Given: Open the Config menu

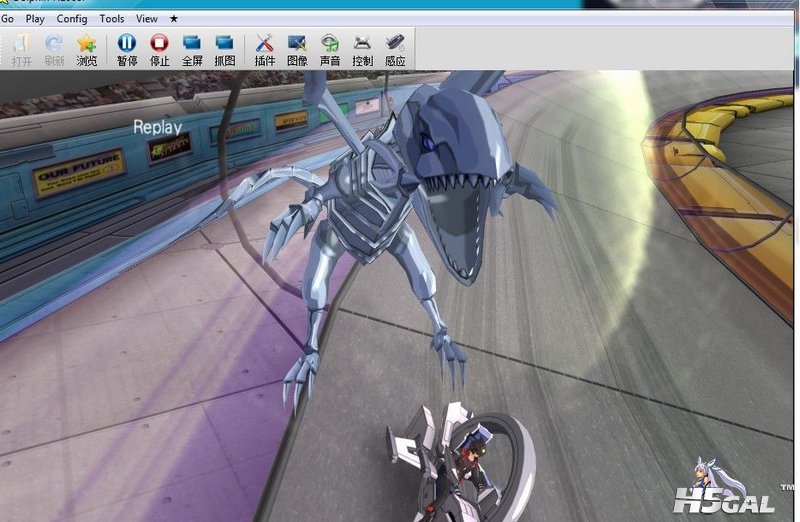Looking at the screenshot, I should coord(72,19).
